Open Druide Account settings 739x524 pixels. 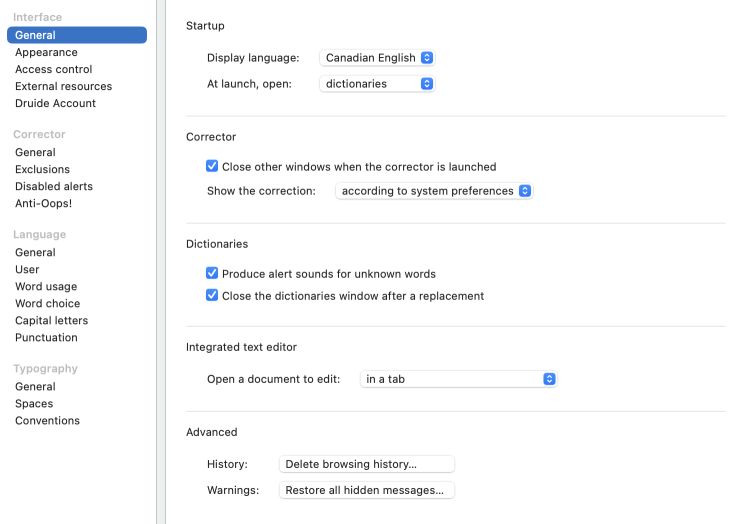(55, 103)
